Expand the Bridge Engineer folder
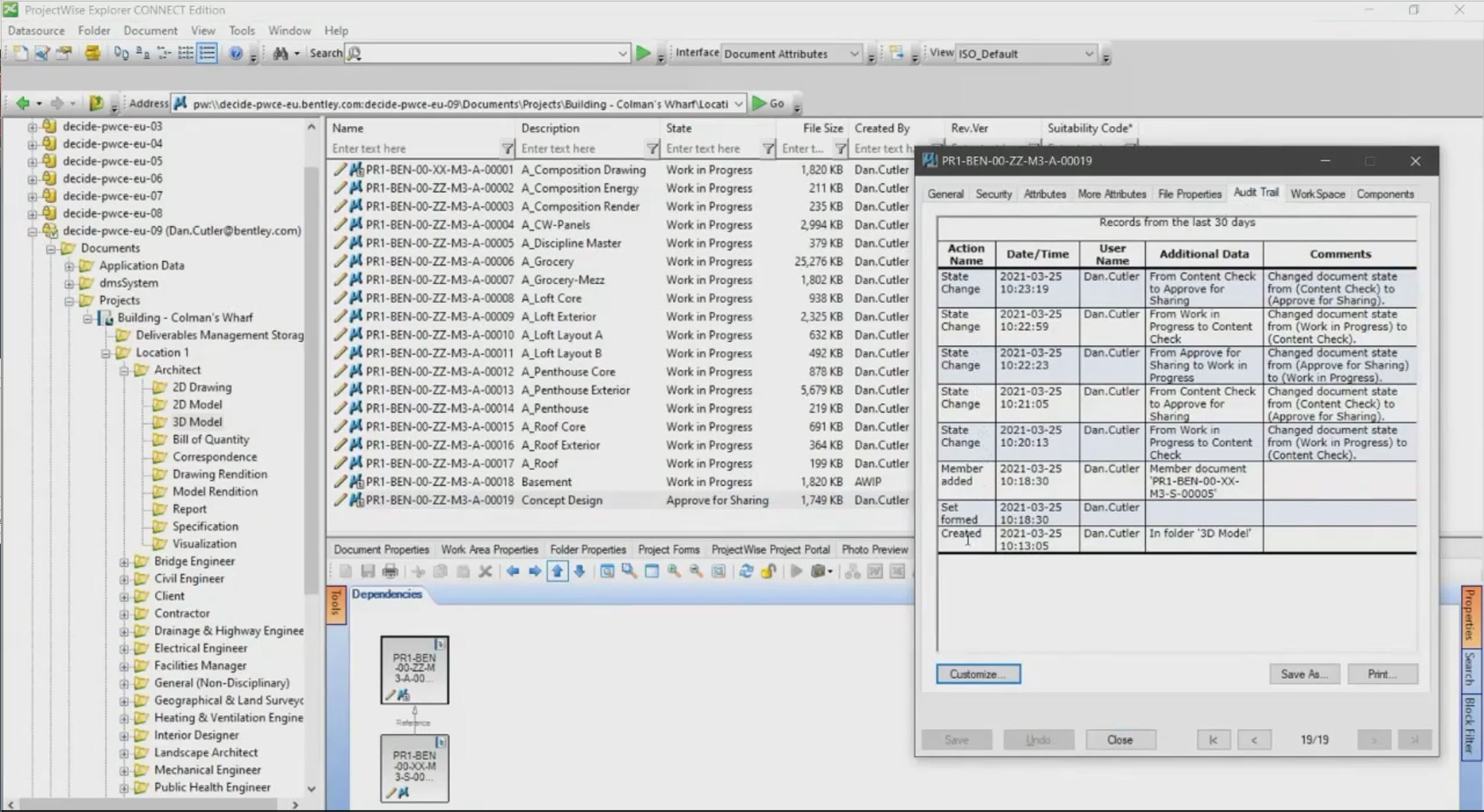Image resolution: width=1484 pixels, height=812 pixels. (124, 562)
